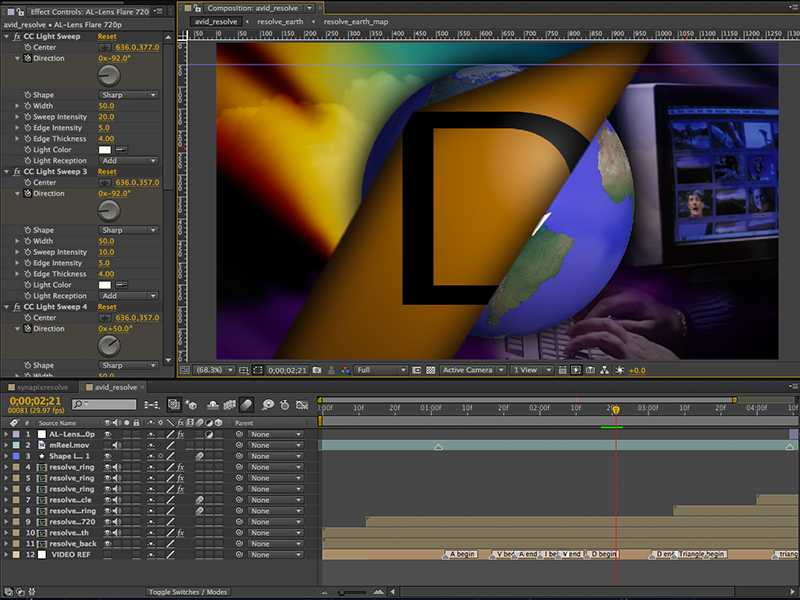Screen dimensions: 800x600
Task: Reset the CC Light Sweep 3 effect
Action: point(107,171)
